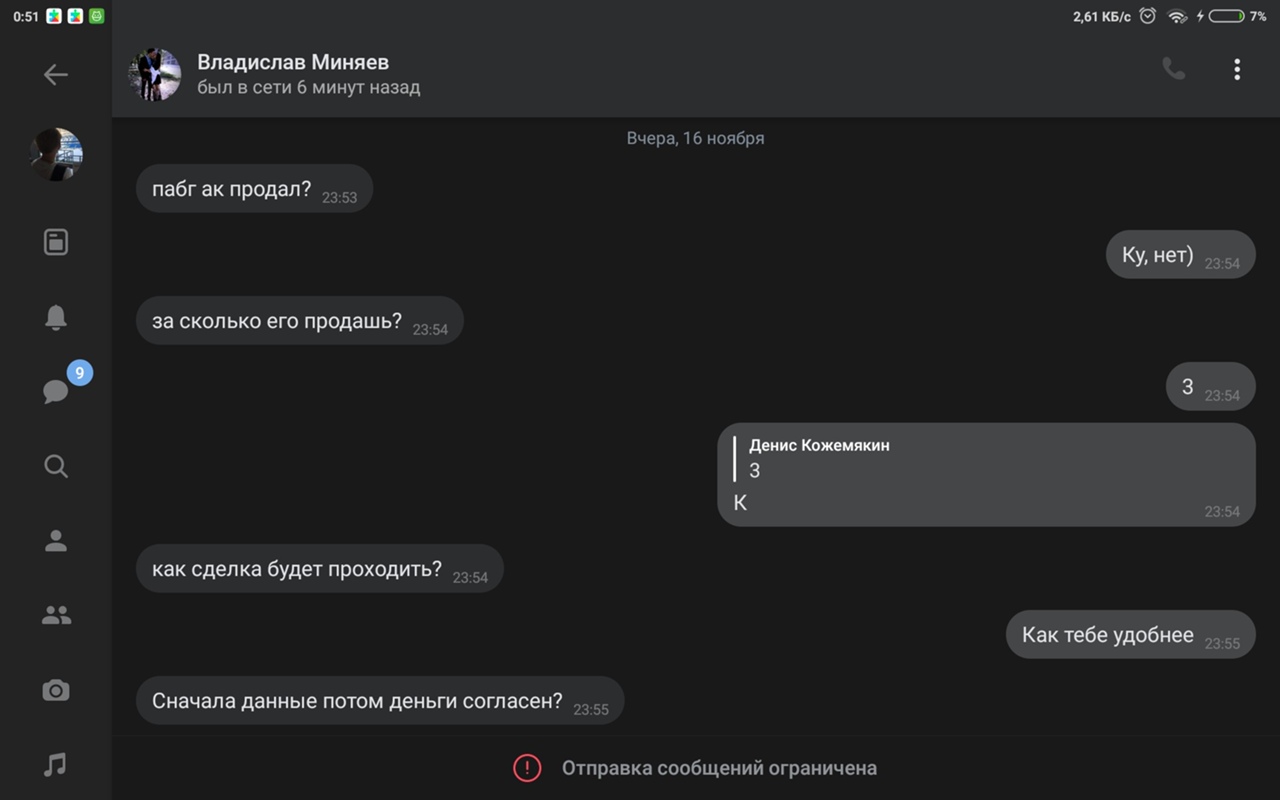Tap the "Отправка сообщений ограничена" notice
Image resolution: width=1280 pixels, height=800 pixels.
[719, 768]
